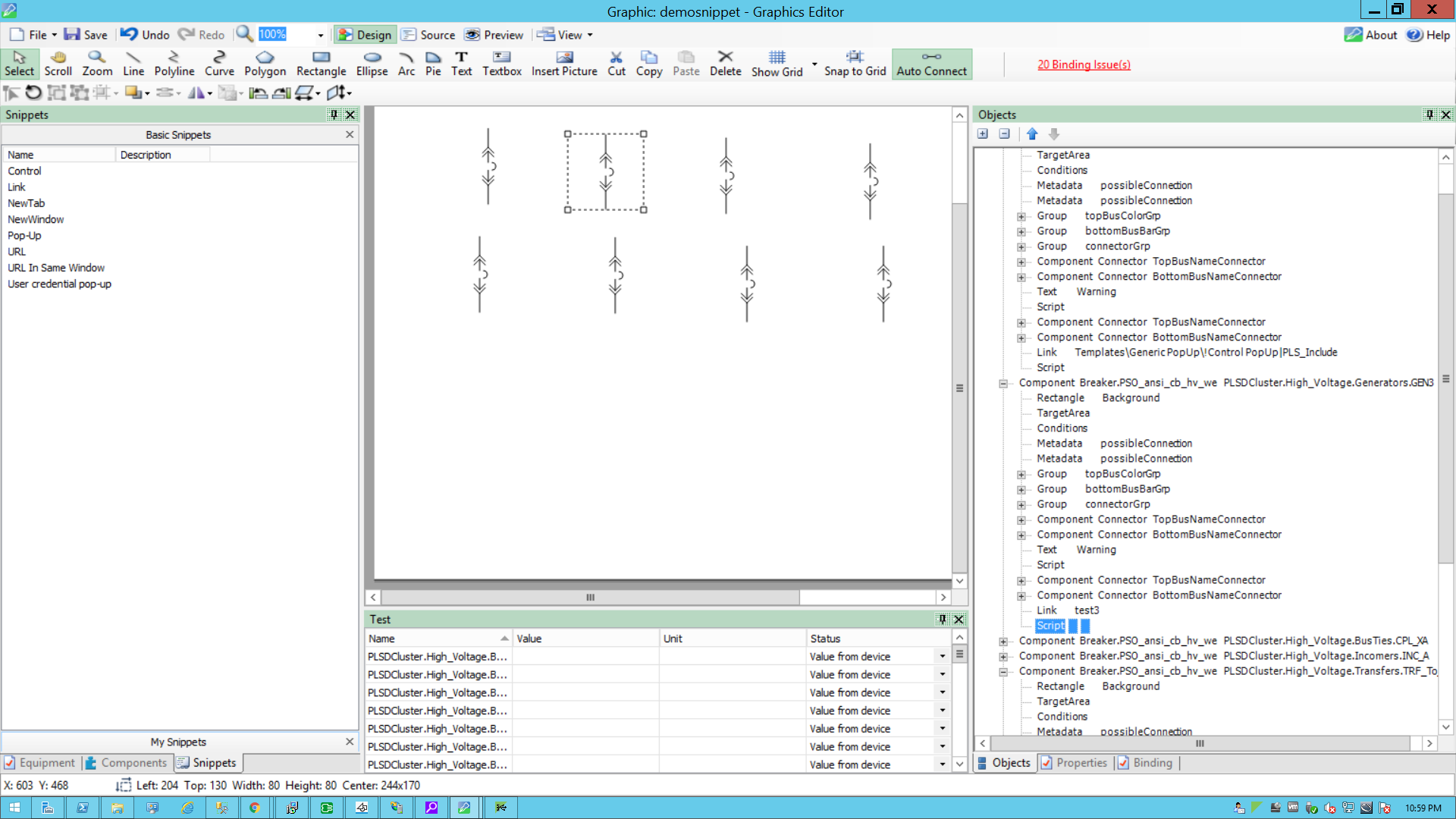Screen dimensions: 1456x819
Task: Choose the Curve tool
Action: coord(219,64)
